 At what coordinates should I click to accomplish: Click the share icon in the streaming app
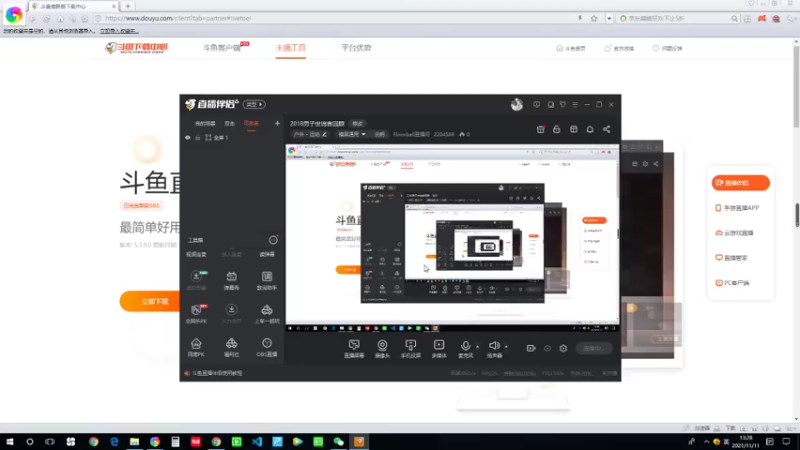coord(607,130)
